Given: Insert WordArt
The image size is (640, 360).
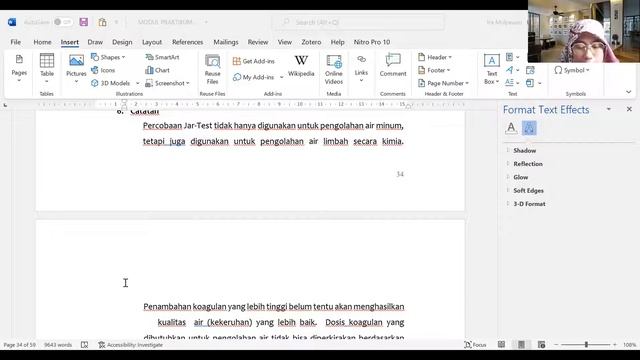Looking at the screenshot, I should coord(513,70).
